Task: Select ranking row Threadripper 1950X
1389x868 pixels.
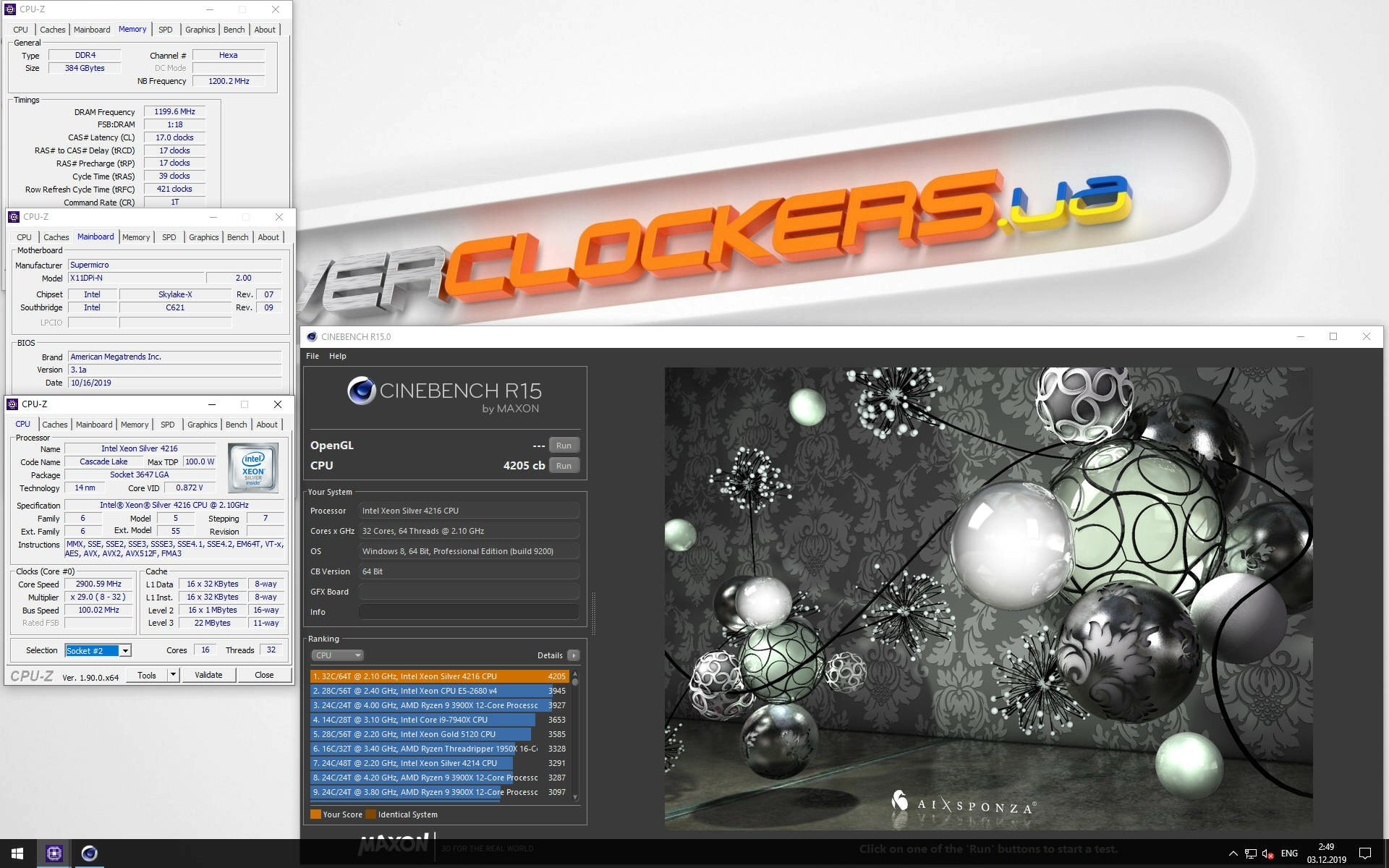Action: (439, 749)
